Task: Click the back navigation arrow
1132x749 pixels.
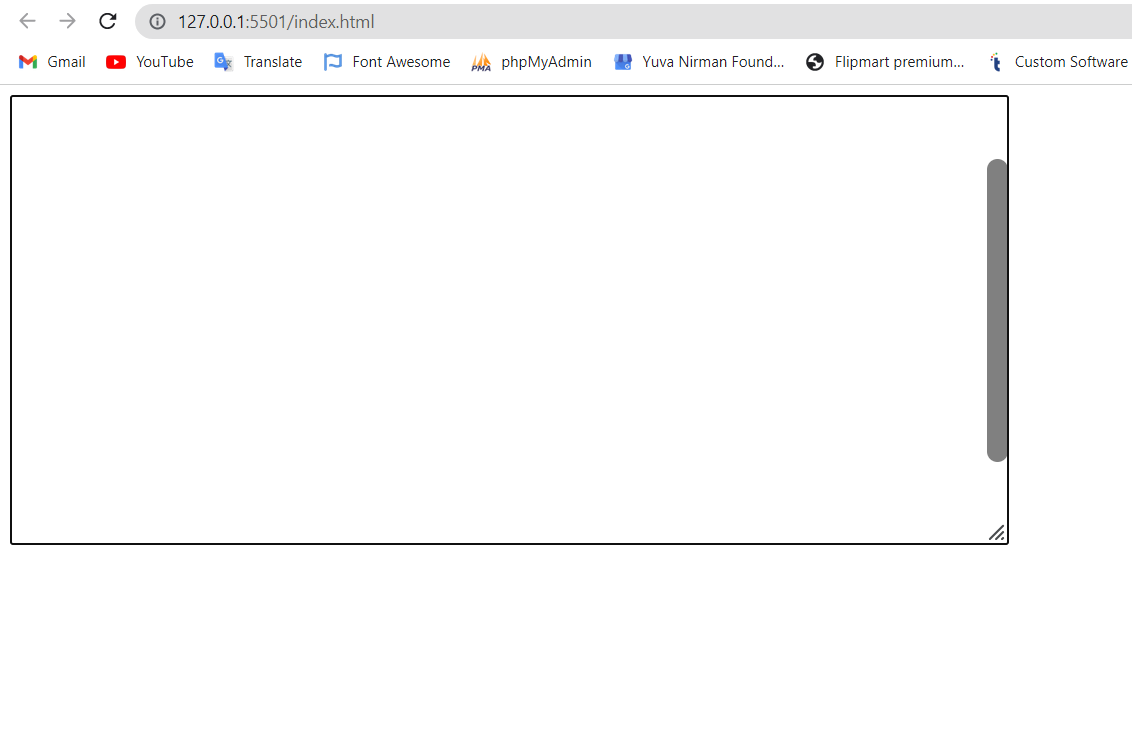Action: [x=26, y=21]
